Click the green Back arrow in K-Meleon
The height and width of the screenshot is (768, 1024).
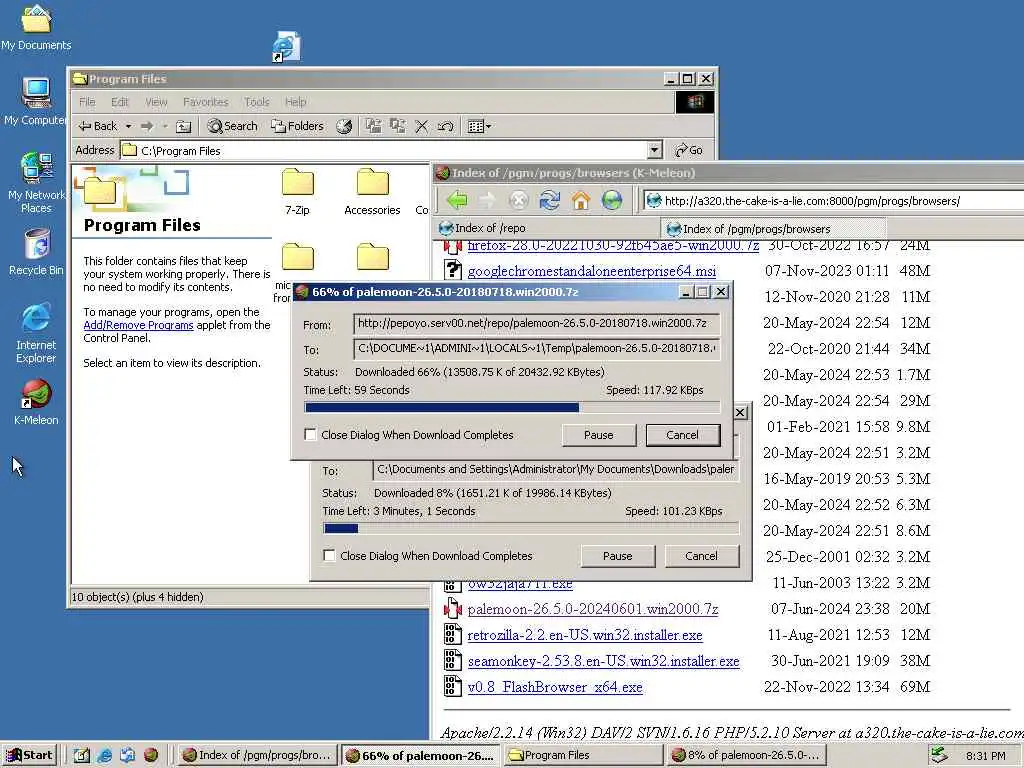(x=457, y=200)
